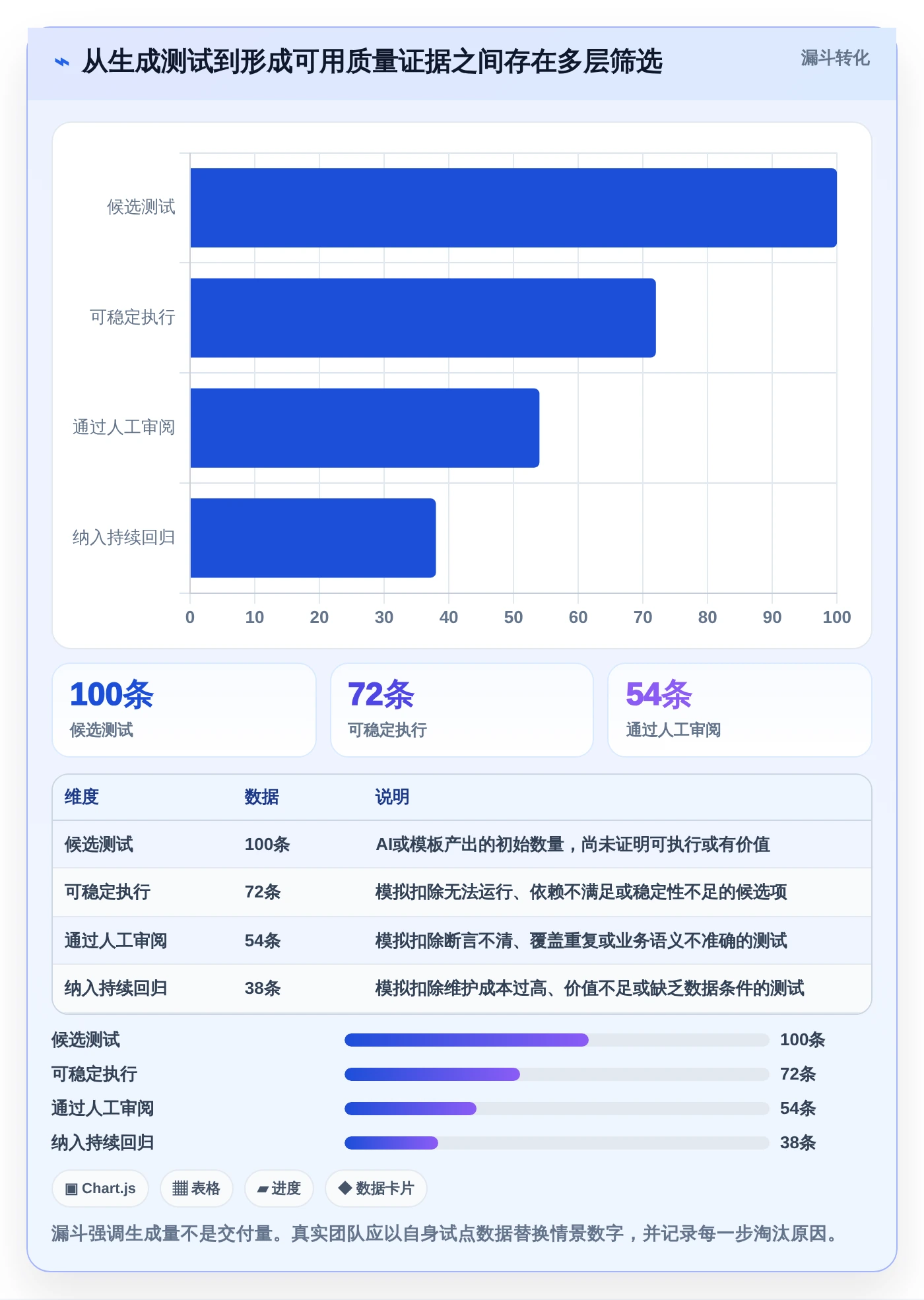Screen dimensions: 924x1300
Task: Click the 通过人工审阅 cell in the table
Action: (x=116, y=940)
